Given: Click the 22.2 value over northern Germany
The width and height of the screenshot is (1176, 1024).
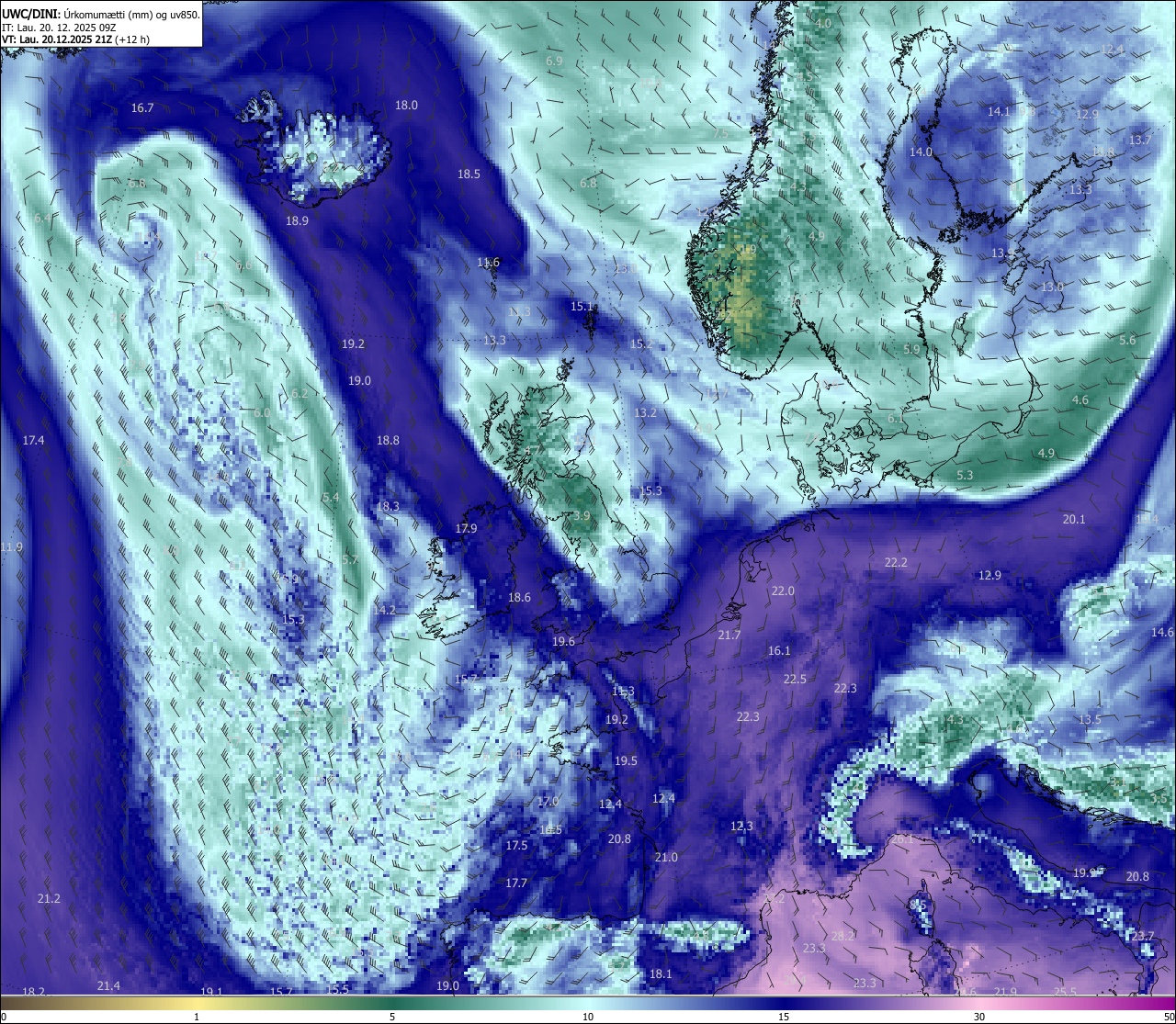Looking at the screenshot, I should (x=896, y=563).
